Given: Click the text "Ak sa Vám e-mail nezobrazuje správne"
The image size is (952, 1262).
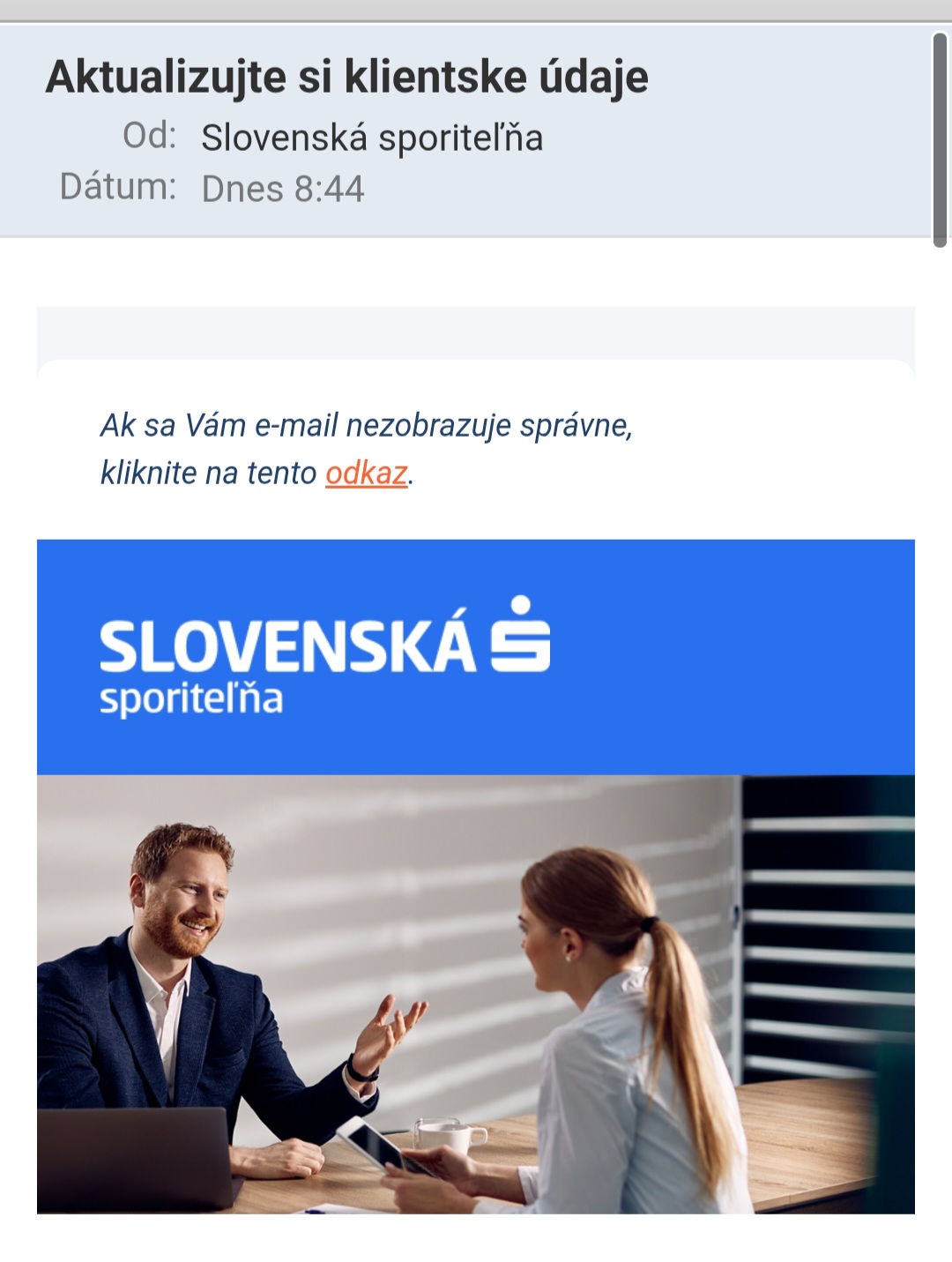Looking at the screenshot, I should (367, 426).
